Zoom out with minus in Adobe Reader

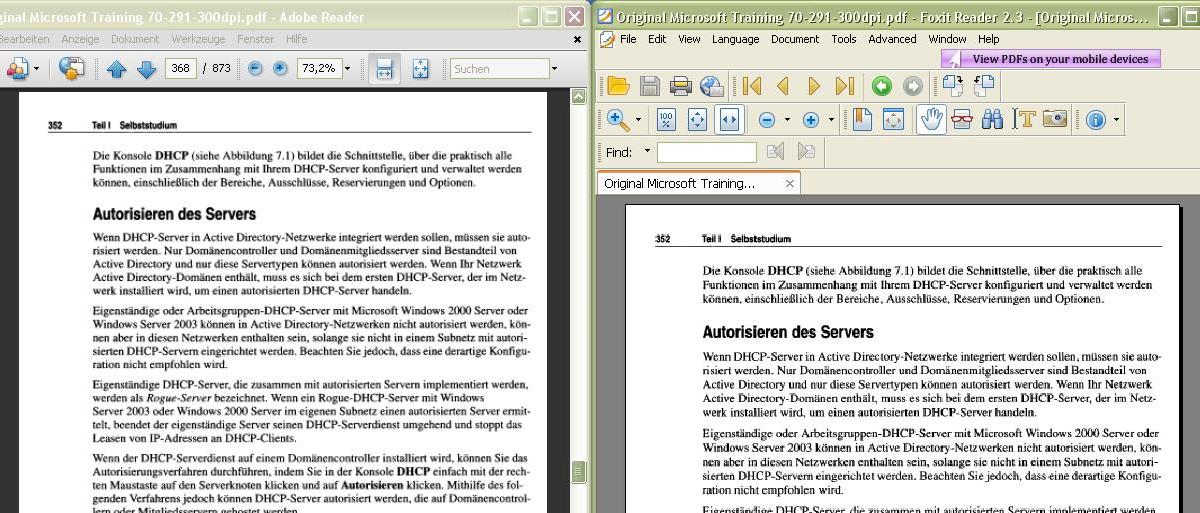pos(255,68)
